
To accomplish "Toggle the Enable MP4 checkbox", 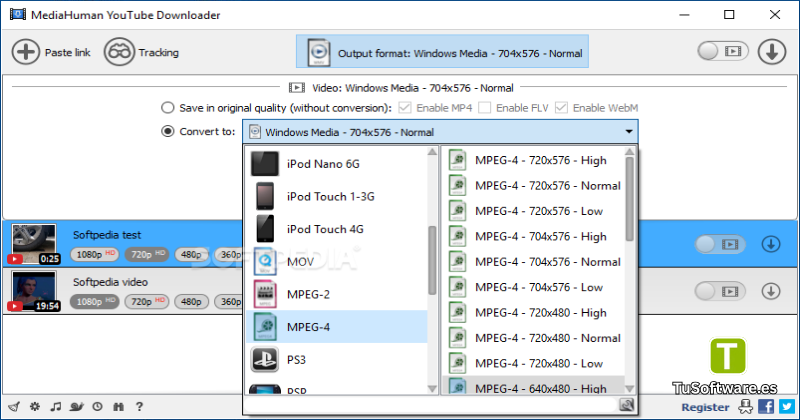I will [405, 108].
